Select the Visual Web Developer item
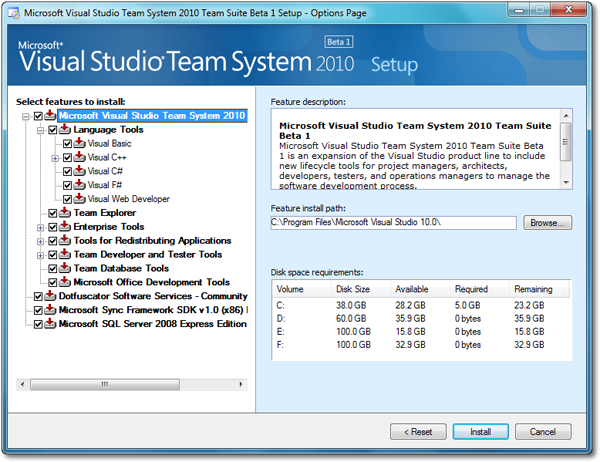 pyautogui.click(x=129, y=199)
